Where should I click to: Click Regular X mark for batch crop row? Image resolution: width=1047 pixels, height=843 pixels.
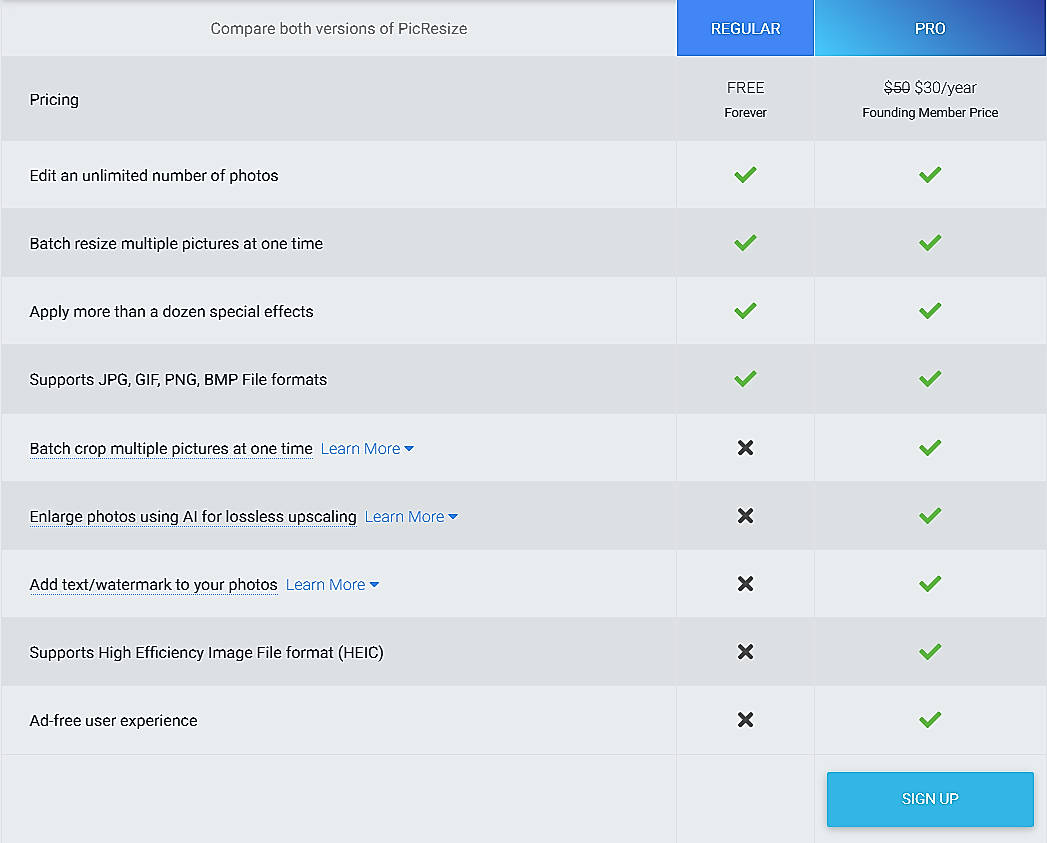coord(745,448)
